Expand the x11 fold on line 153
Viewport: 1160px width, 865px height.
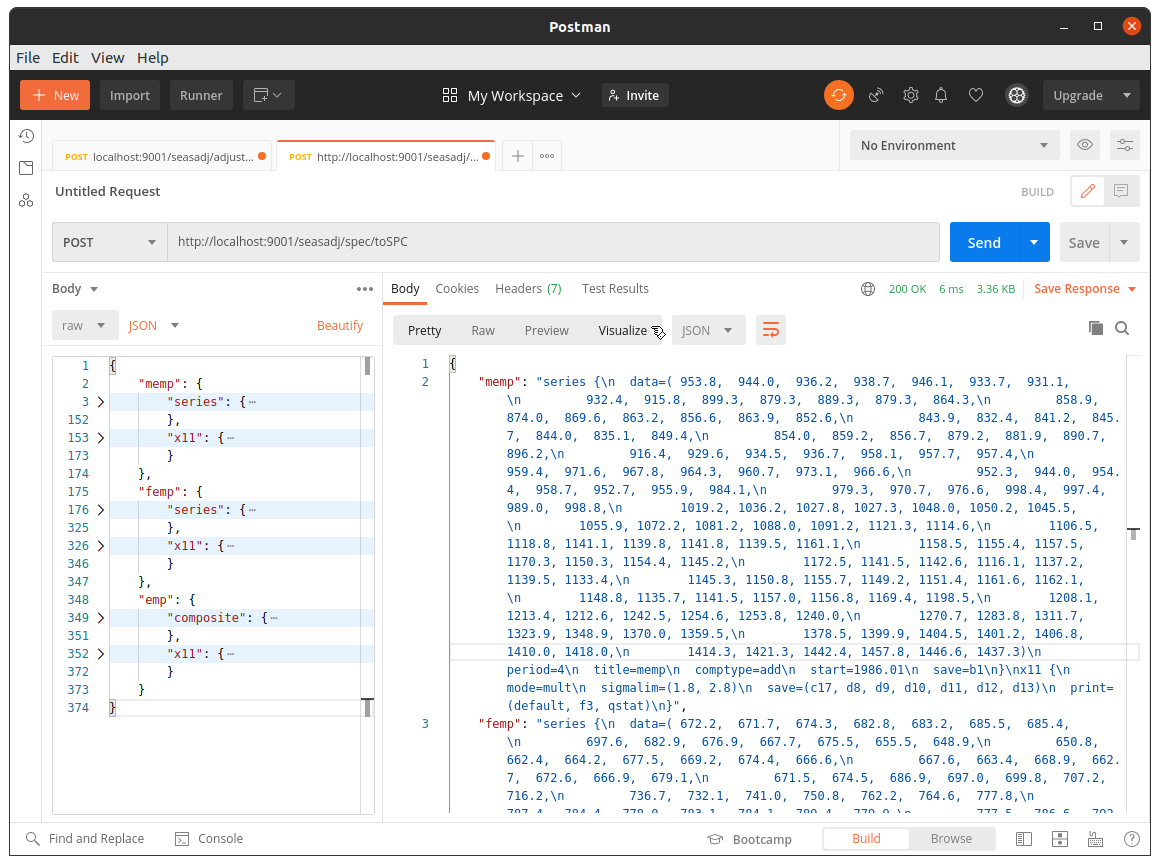[x=101, y=438]
